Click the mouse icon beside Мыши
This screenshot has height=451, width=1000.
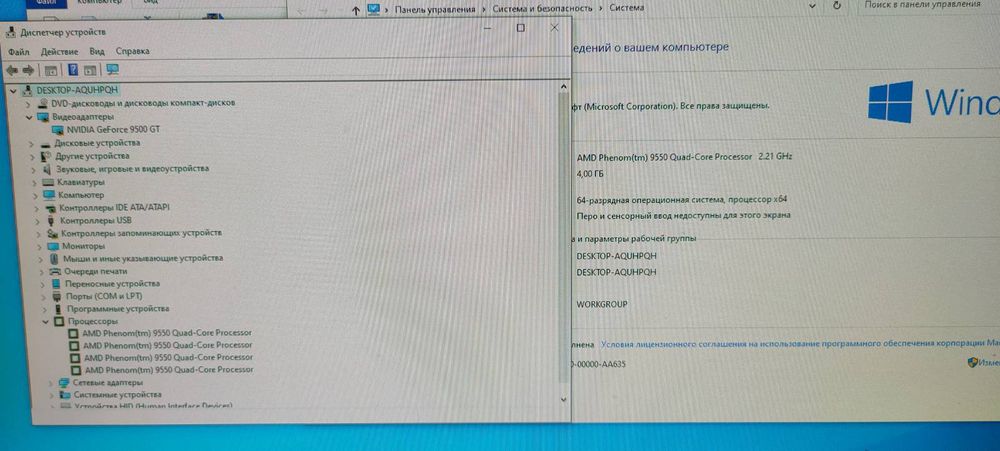point(55,258)
